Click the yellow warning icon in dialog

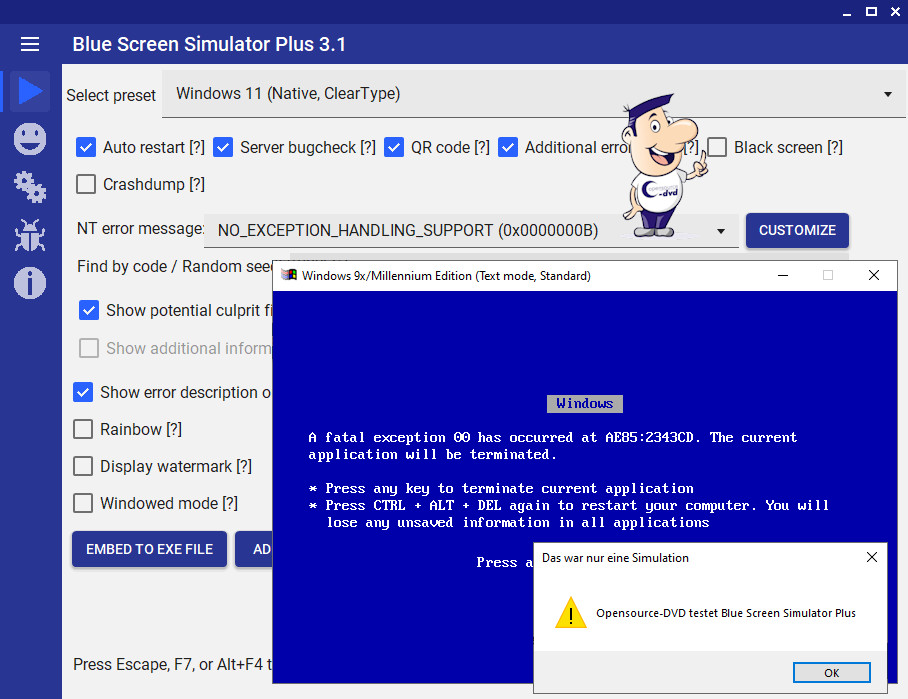click(571, 613)
